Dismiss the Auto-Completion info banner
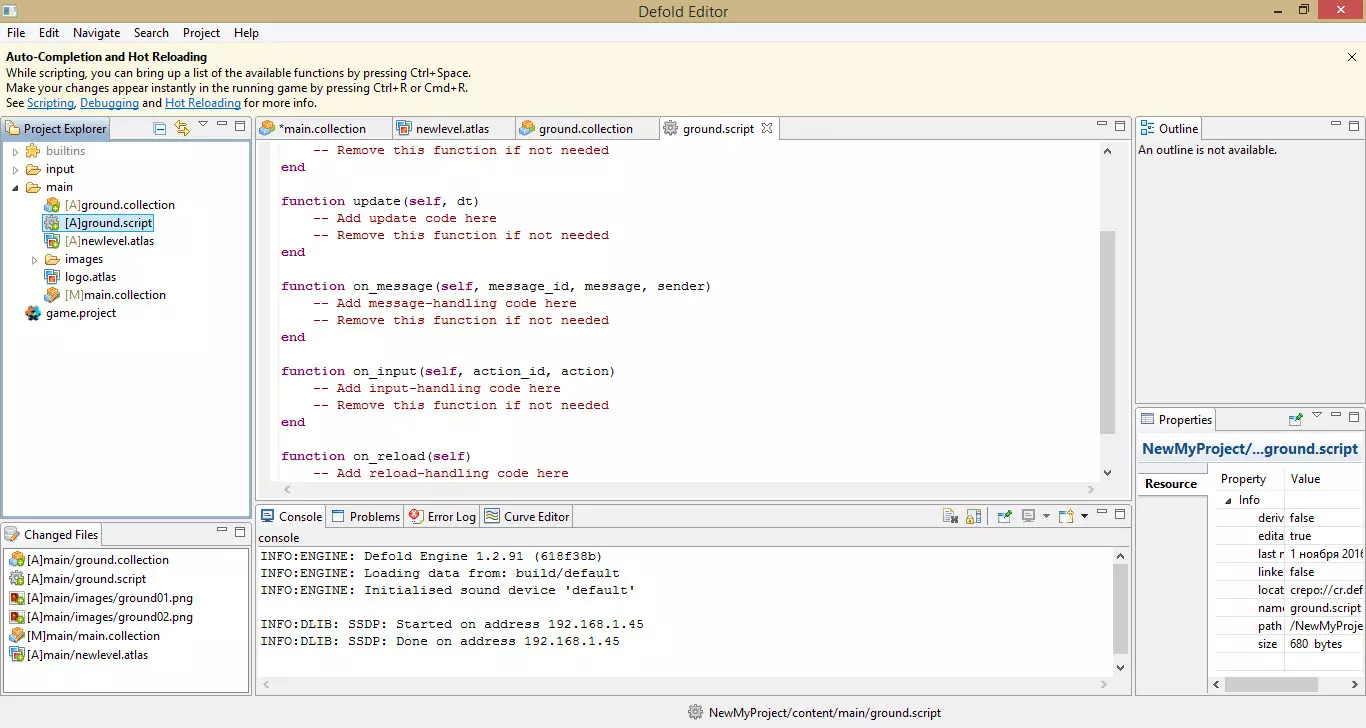 [1352, 58]
